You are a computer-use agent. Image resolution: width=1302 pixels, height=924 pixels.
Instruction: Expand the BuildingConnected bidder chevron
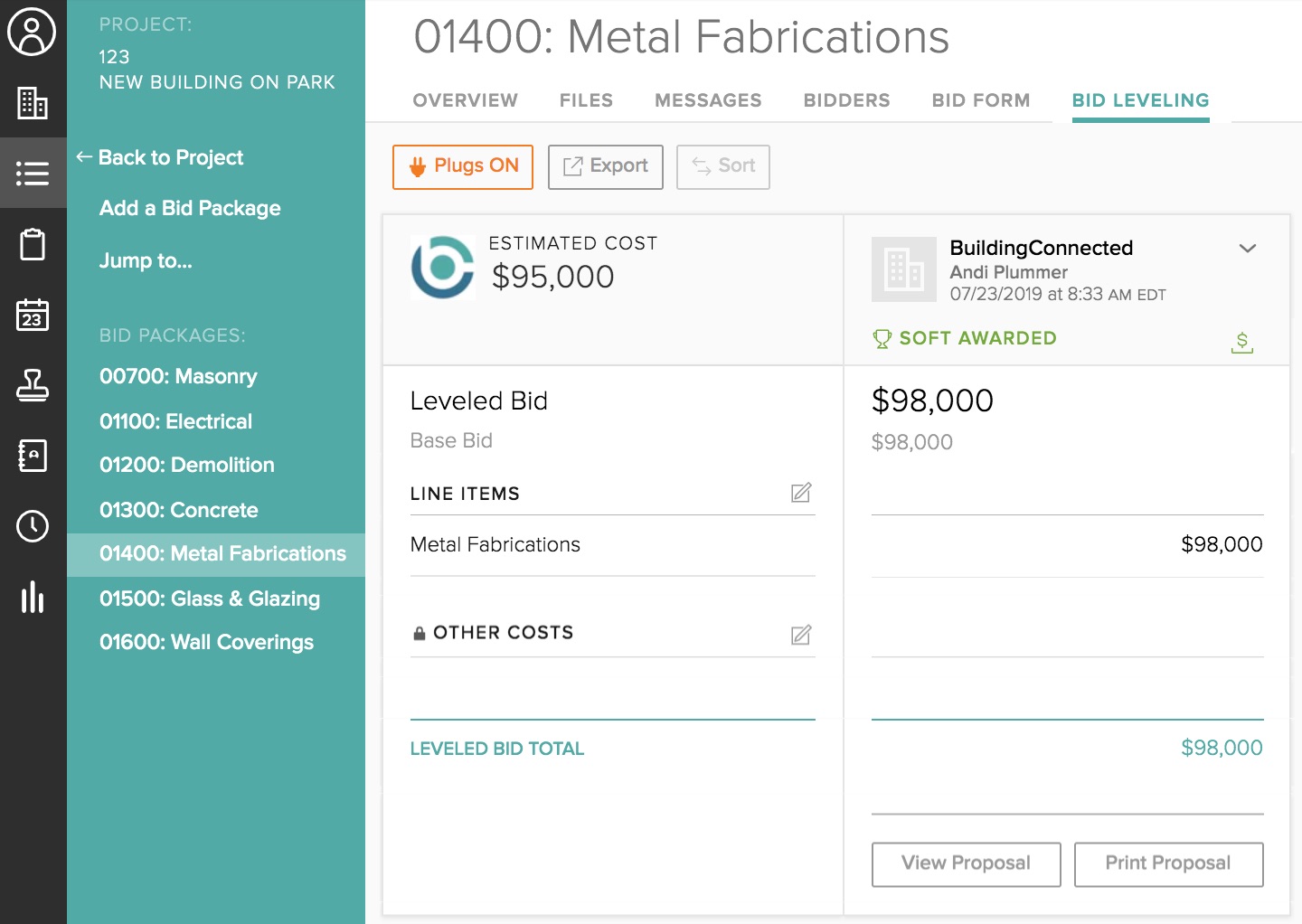click(1248, 249)
